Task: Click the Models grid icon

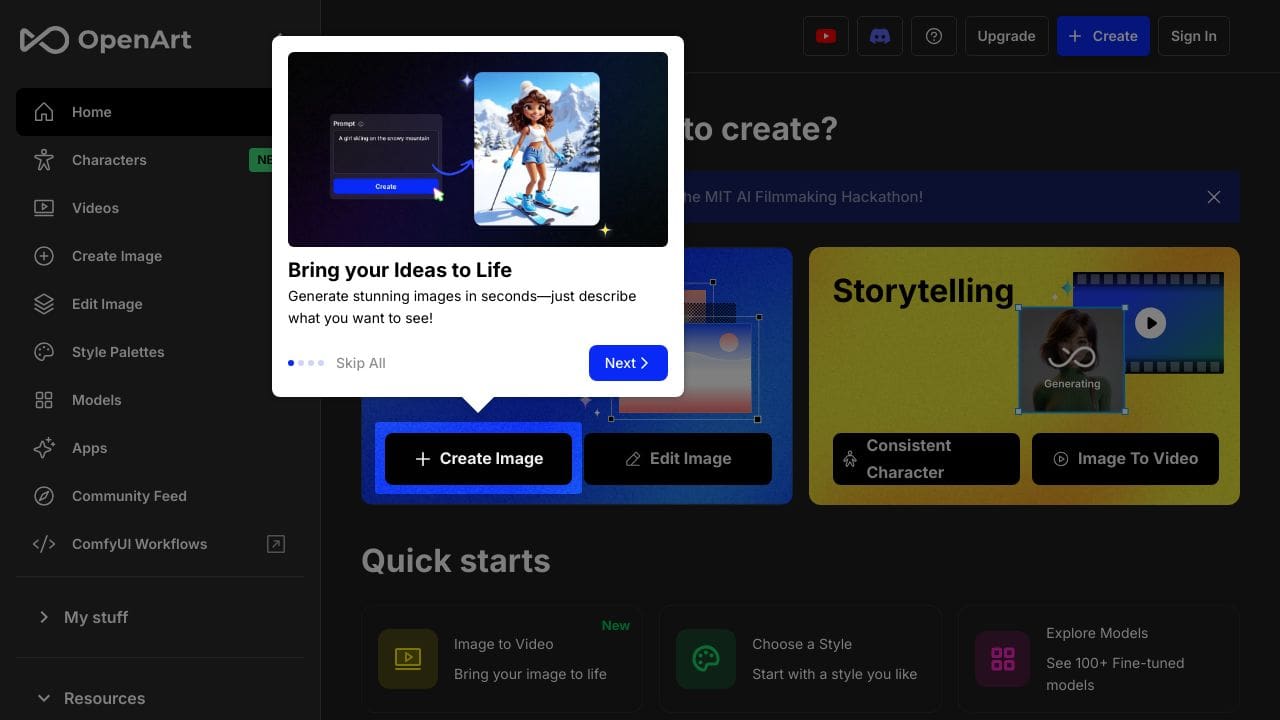Action: [x=44, y=400]
